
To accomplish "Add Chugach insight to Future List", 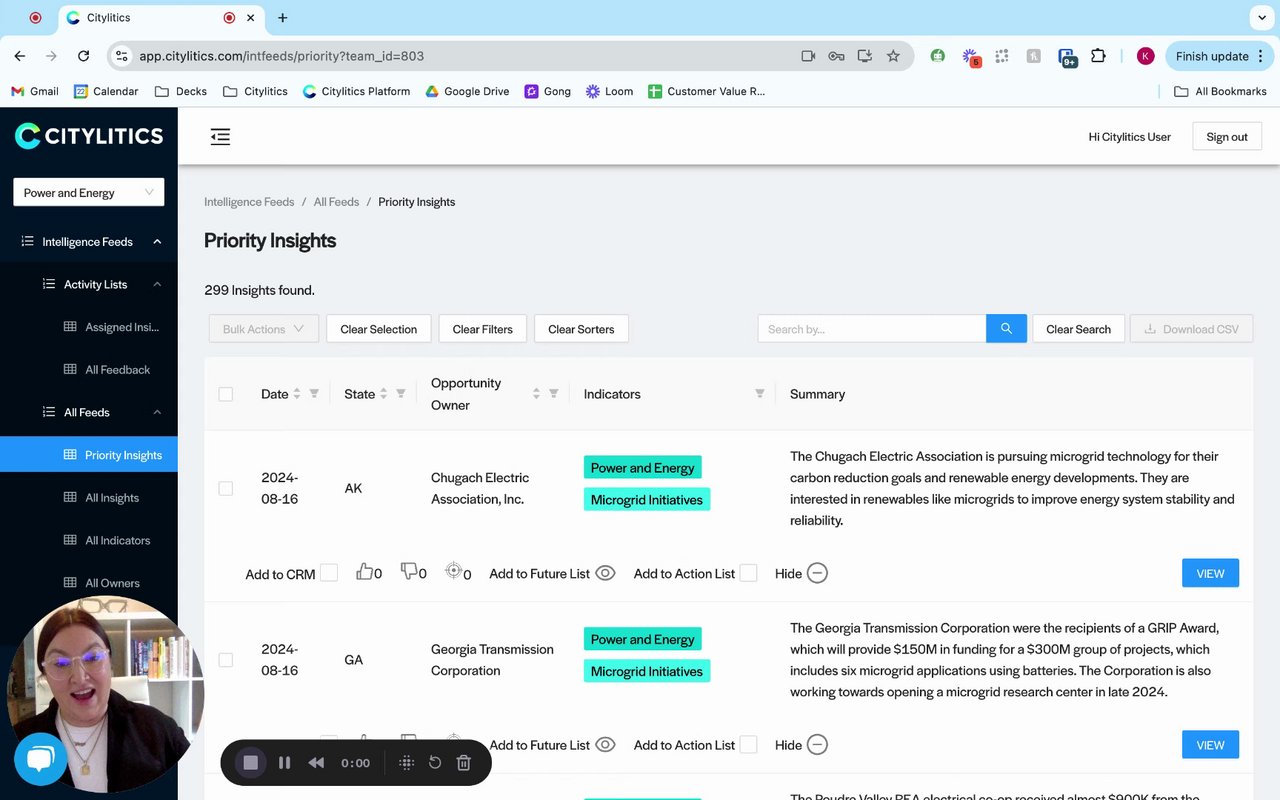I will [x=605, y=573].
